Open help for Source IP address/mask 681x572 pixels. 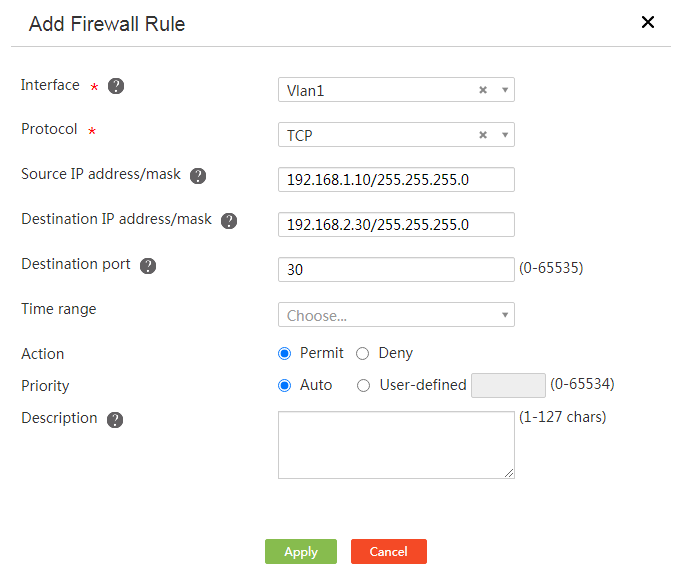click(x=198, y=176)
